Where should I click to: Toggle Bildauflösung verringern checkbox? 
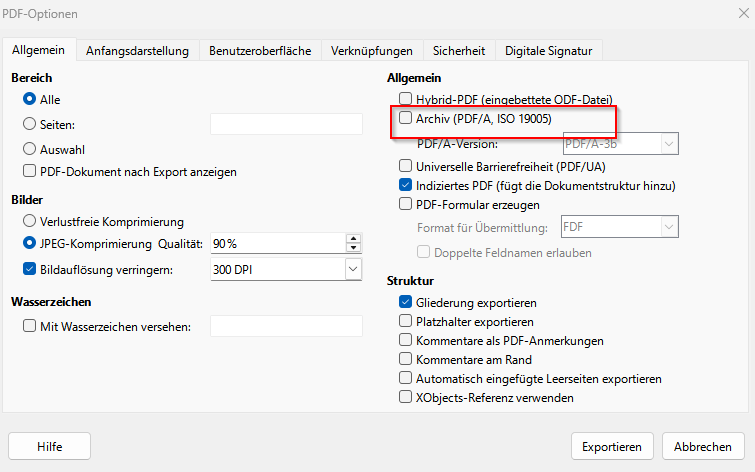(29, 268)
